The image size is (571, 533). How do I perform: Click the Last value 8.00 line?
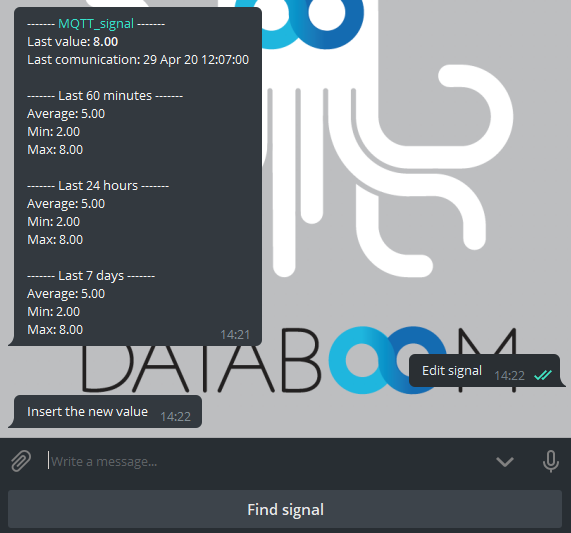[x=72, y=42]
